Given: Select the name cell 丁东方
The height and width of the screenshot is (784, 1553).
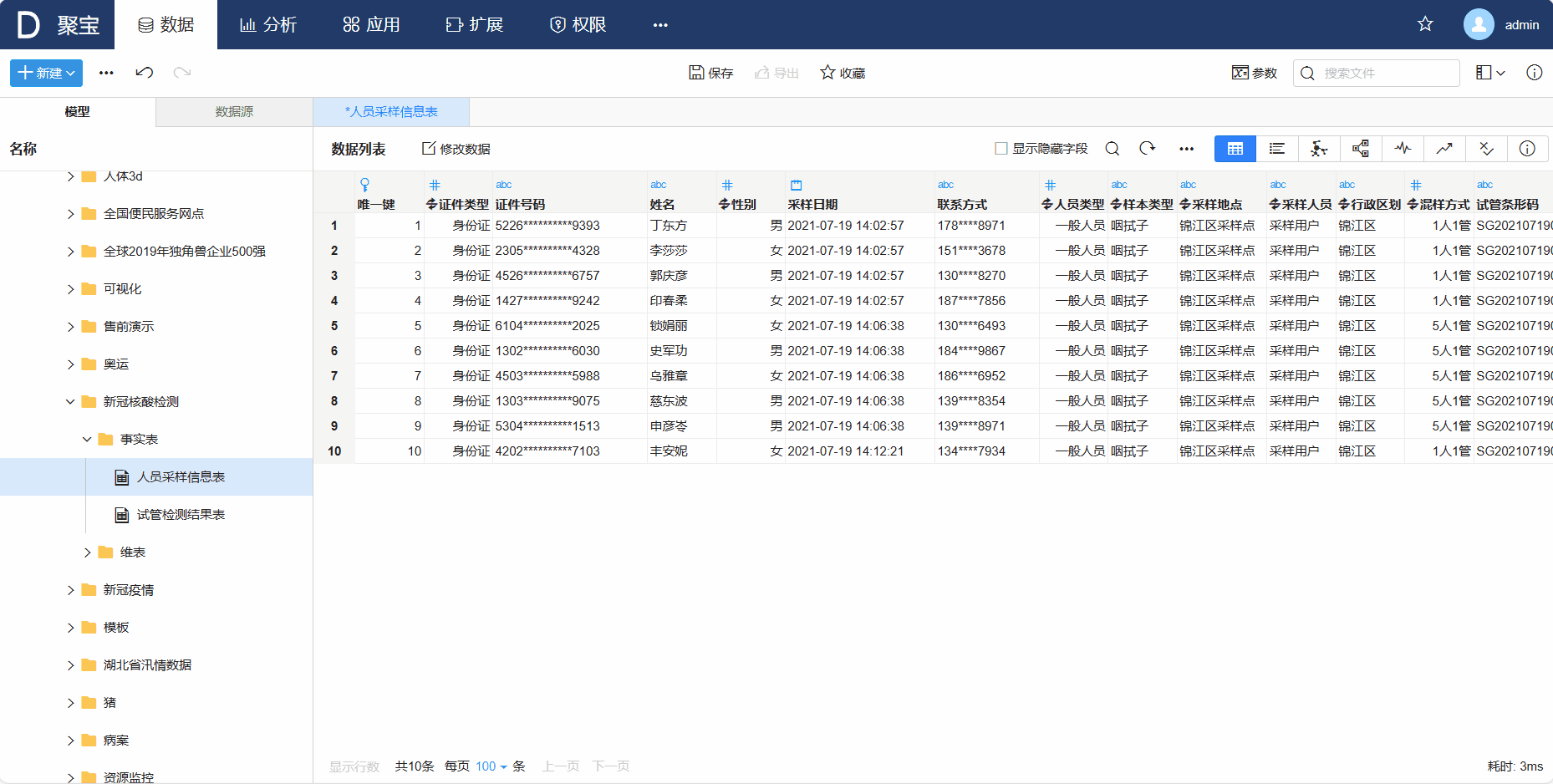Looking at the screenshot, I should pyautogui.click(x=682, y=226).
